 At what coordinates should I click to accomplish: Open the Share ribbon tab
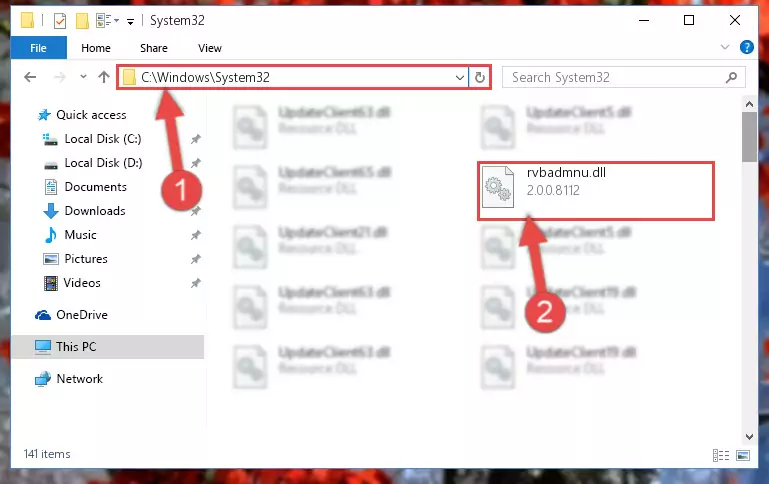click(x=154, y=48)
